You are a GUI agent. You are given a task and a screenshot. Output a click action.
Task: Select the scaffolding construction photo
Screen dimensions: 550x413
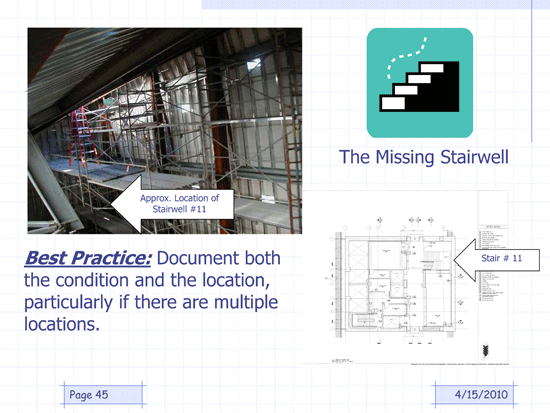tap(165, 131)
